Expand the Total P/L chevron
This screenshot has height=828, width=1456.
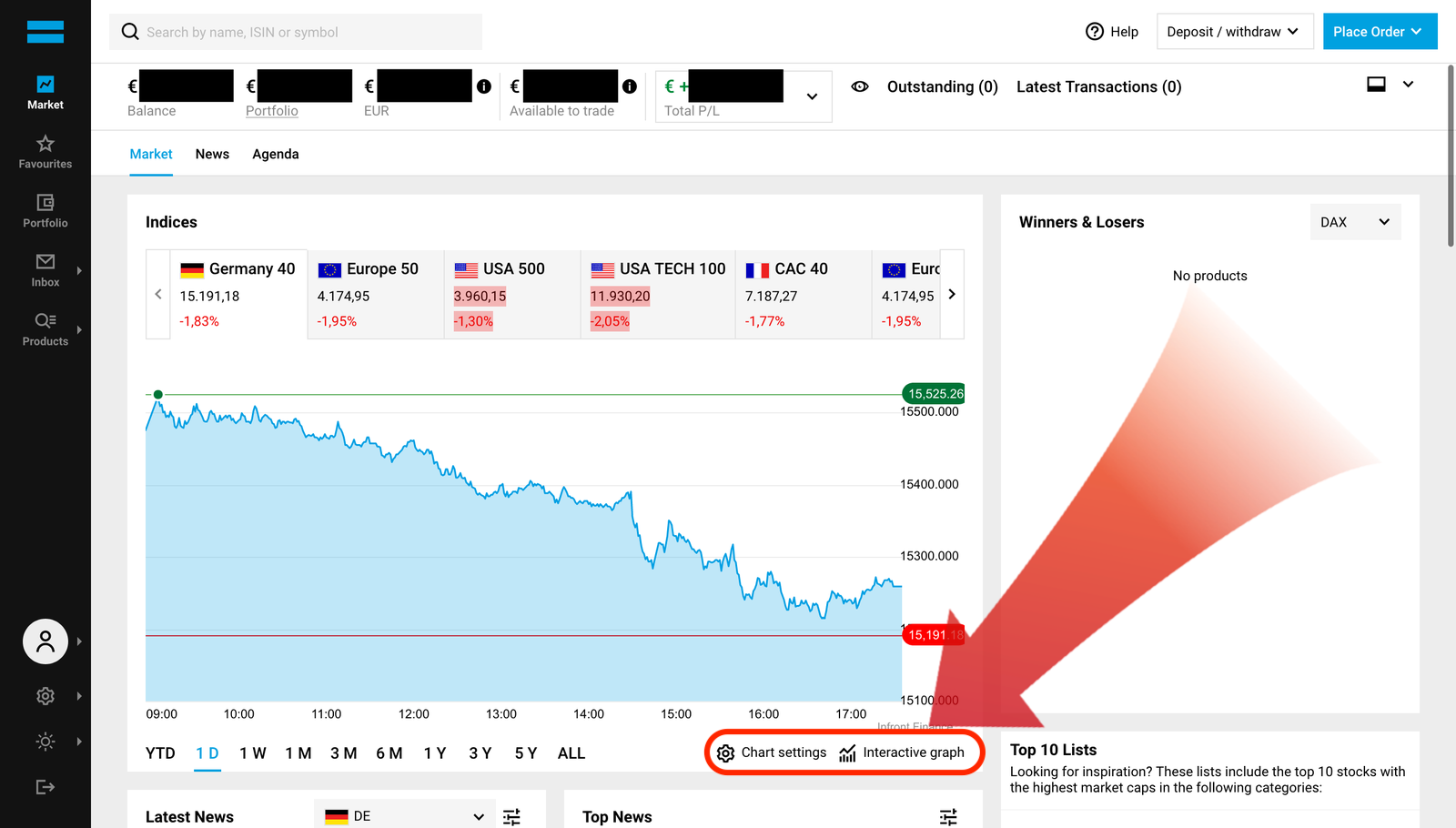tap(812, 96)
